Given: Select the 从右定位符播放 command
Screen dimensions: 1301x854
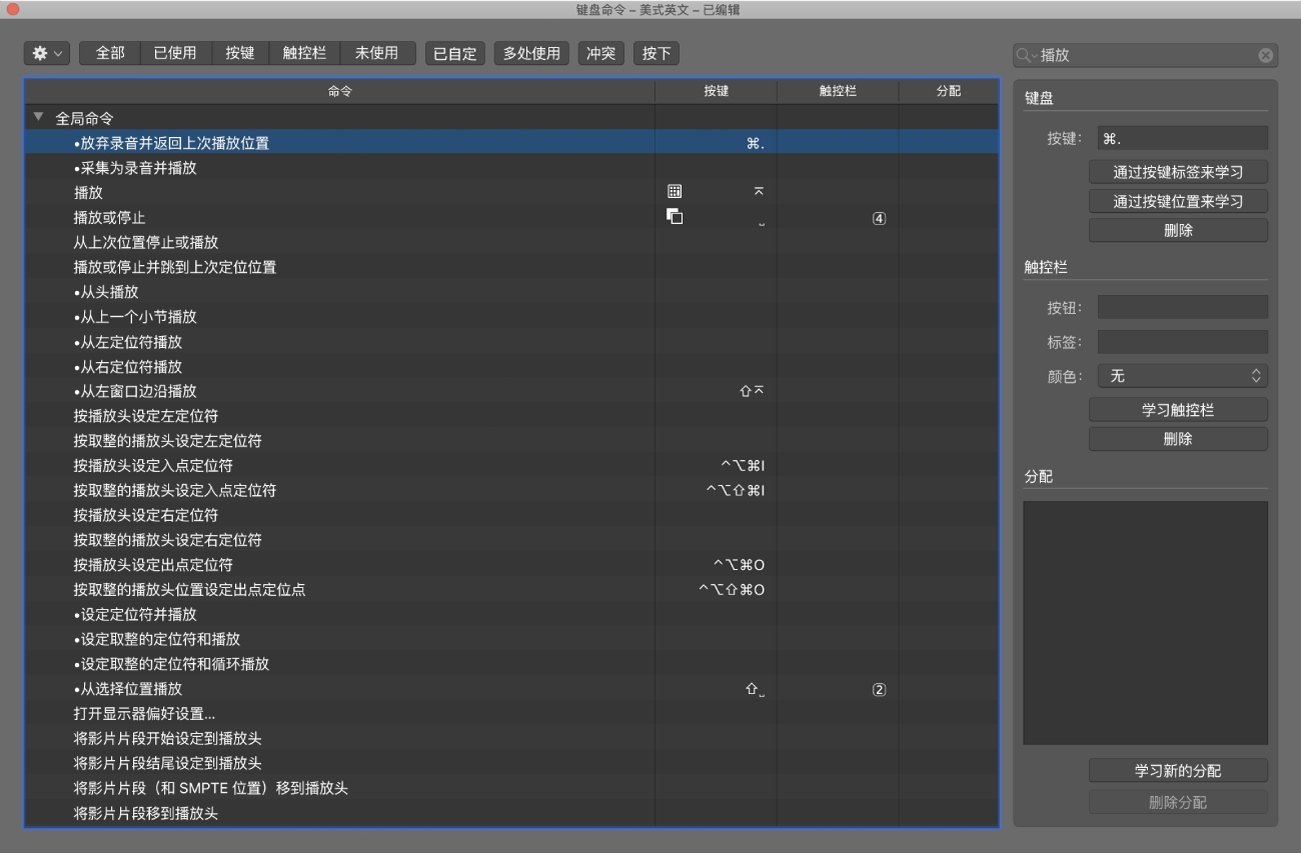Looking at the screenshot, I should pyautogui.click(x=511, y=367).
